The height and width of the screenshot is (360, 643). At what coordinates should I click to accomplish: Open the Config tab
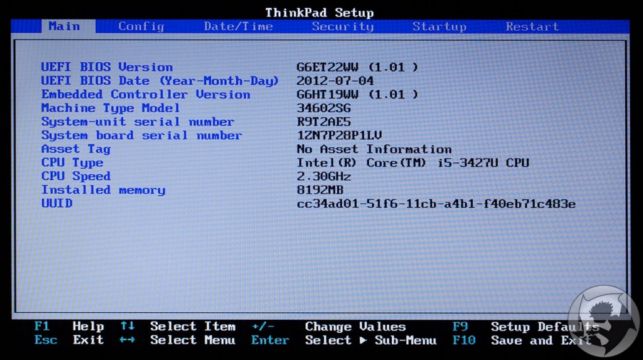[x=141, y=27]
